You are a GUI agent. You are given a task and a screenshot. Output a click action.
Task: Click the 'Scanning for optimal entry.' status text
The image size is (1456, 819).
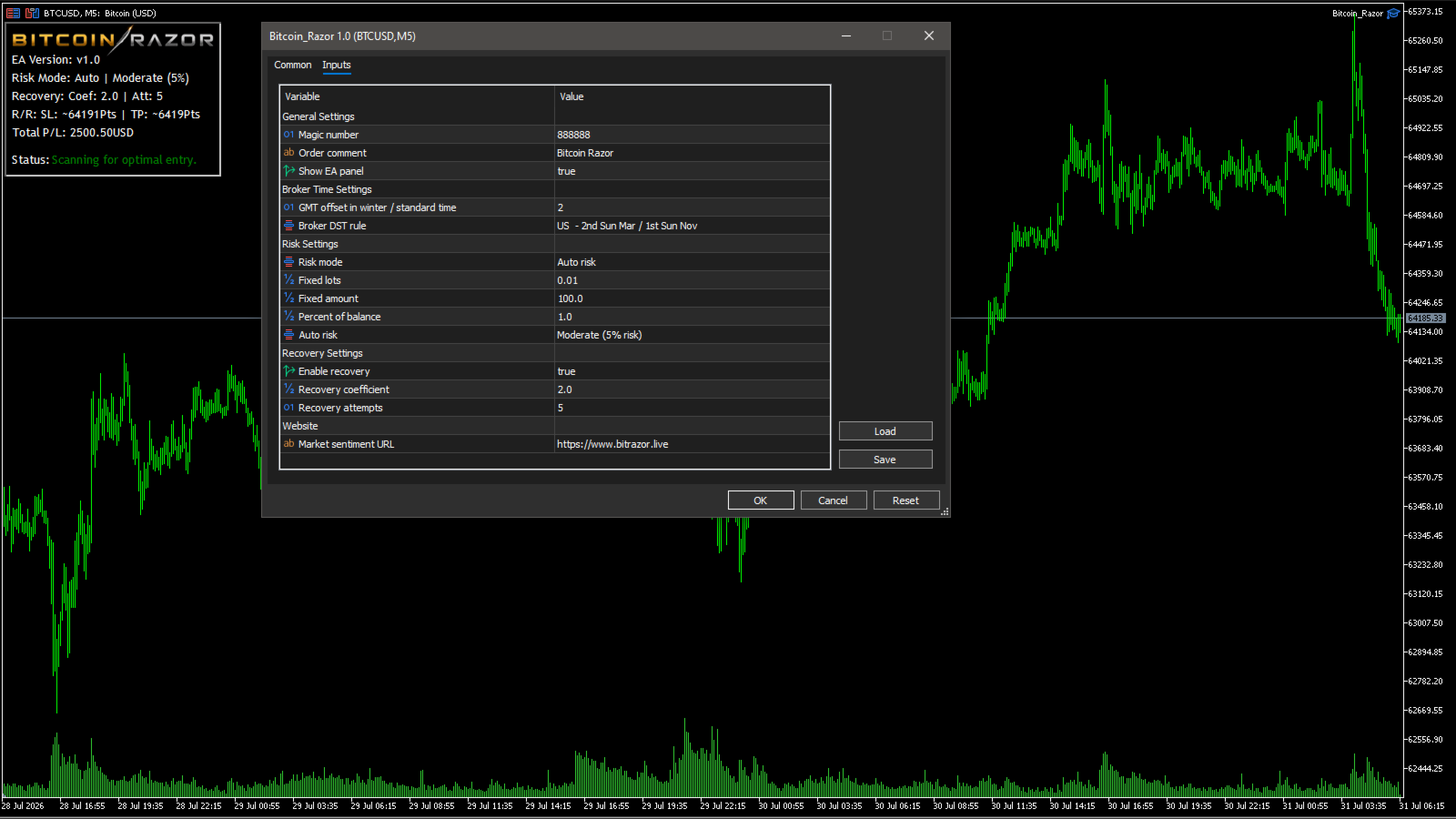coord(124,160)
